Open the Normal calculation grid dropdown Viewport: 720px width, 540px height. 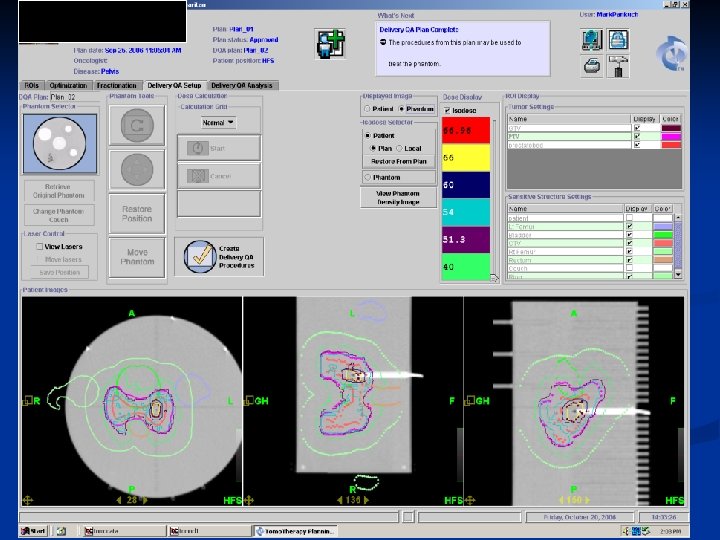(x=219, y=123)
